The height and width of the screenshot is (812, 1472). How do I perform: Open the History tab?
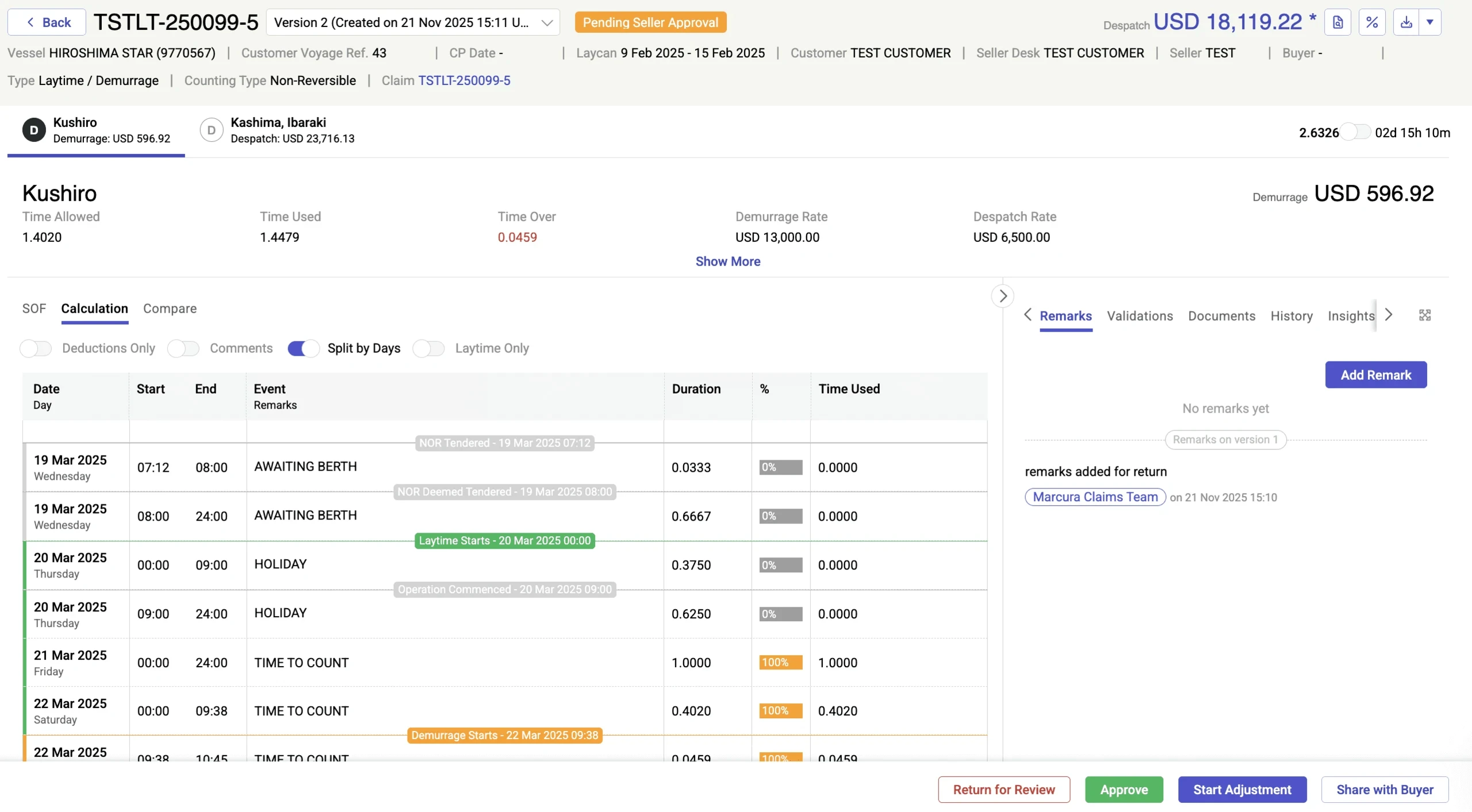click(x=1291, y=316)
